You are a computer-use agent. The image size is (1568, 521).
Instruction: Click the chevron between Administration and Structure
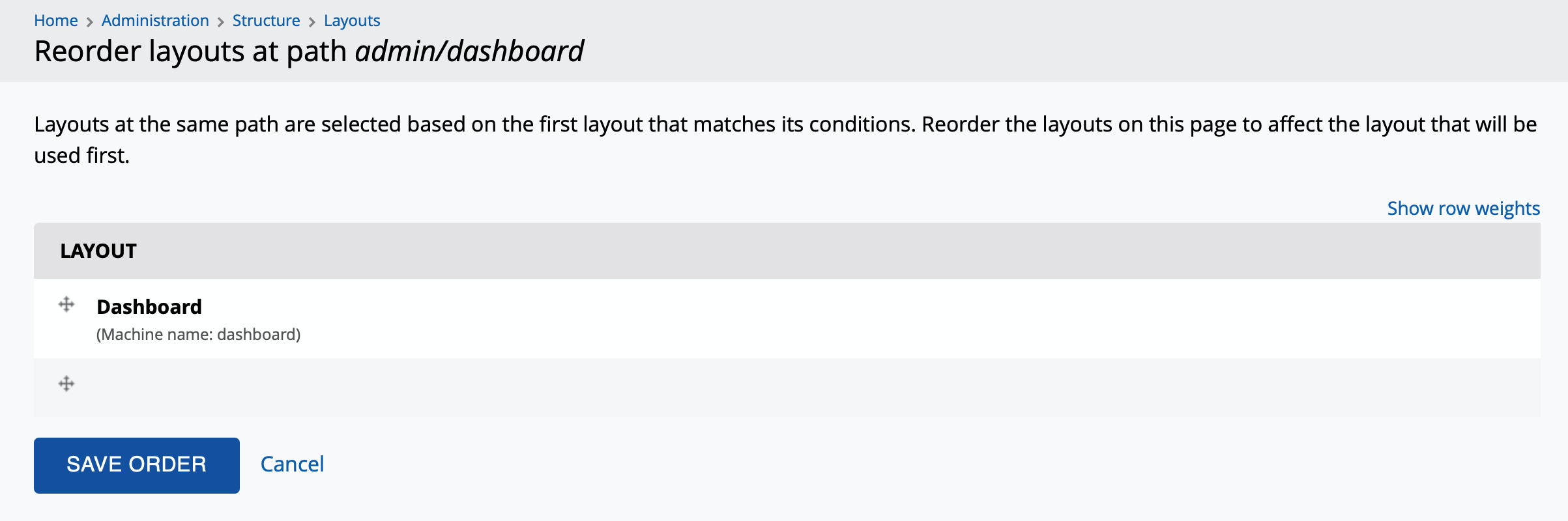coord(220,20)
